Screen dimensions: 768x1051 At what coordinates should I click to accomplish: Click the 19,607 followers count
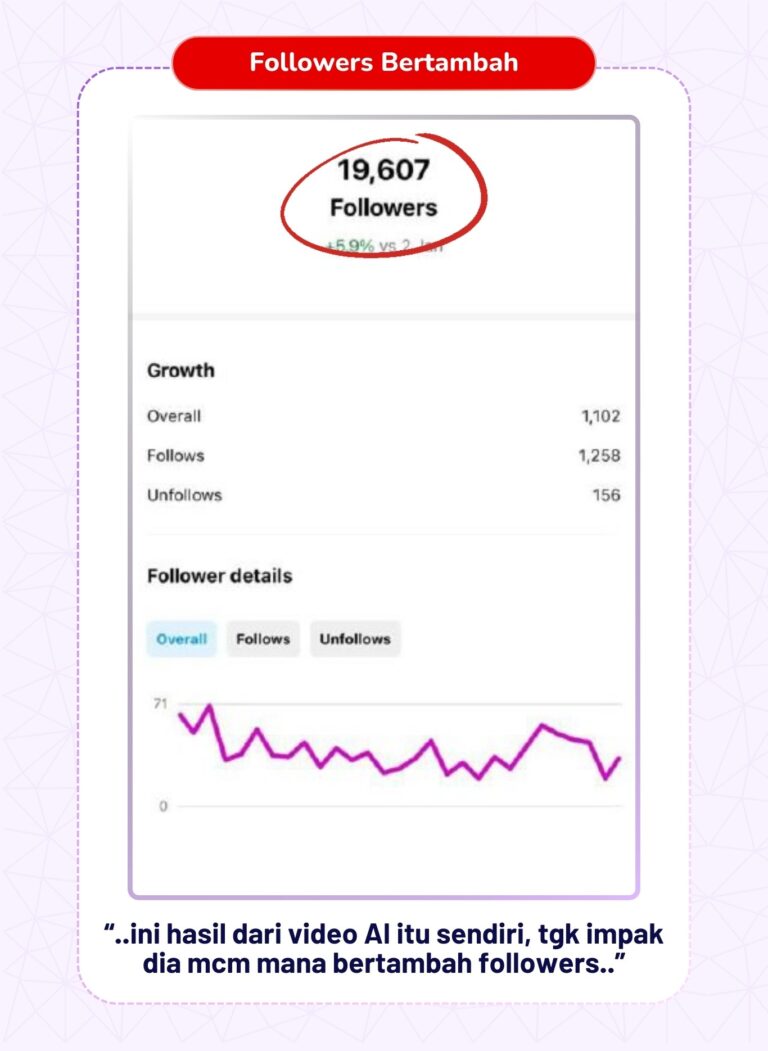tap(383, 170)
